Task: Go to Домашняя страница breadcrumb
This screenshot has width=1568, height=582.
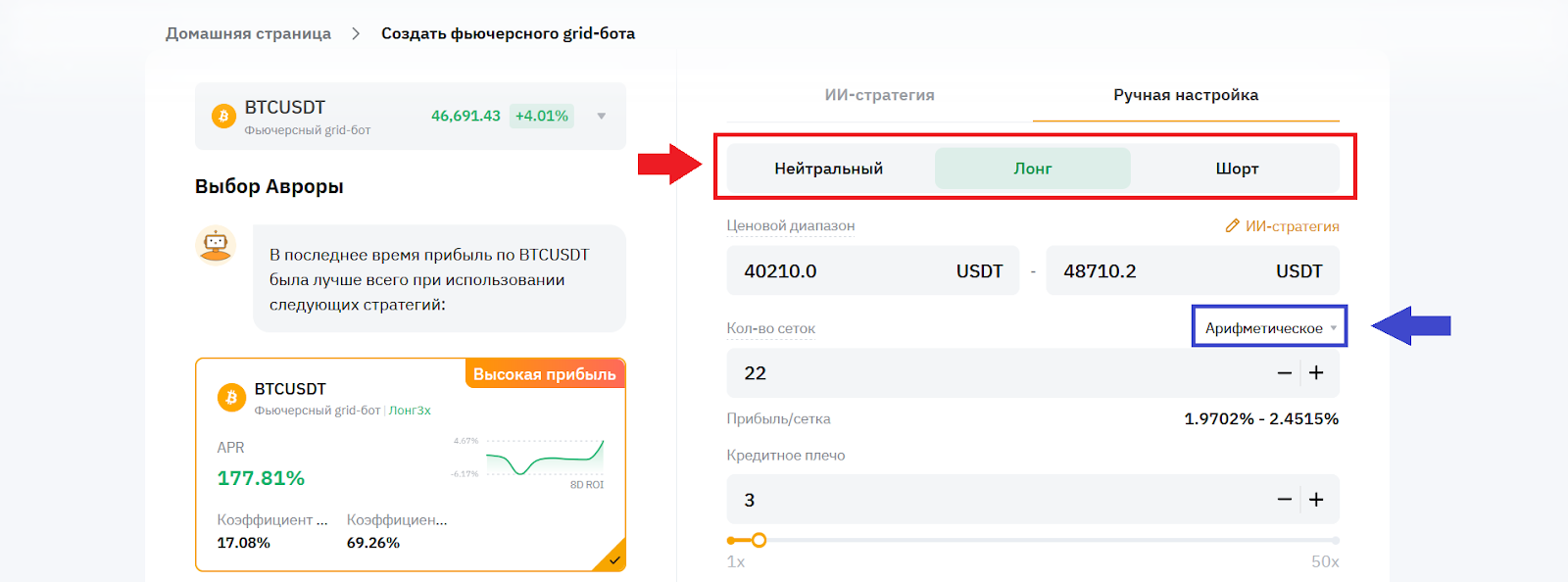Action: tap(248, 33)
